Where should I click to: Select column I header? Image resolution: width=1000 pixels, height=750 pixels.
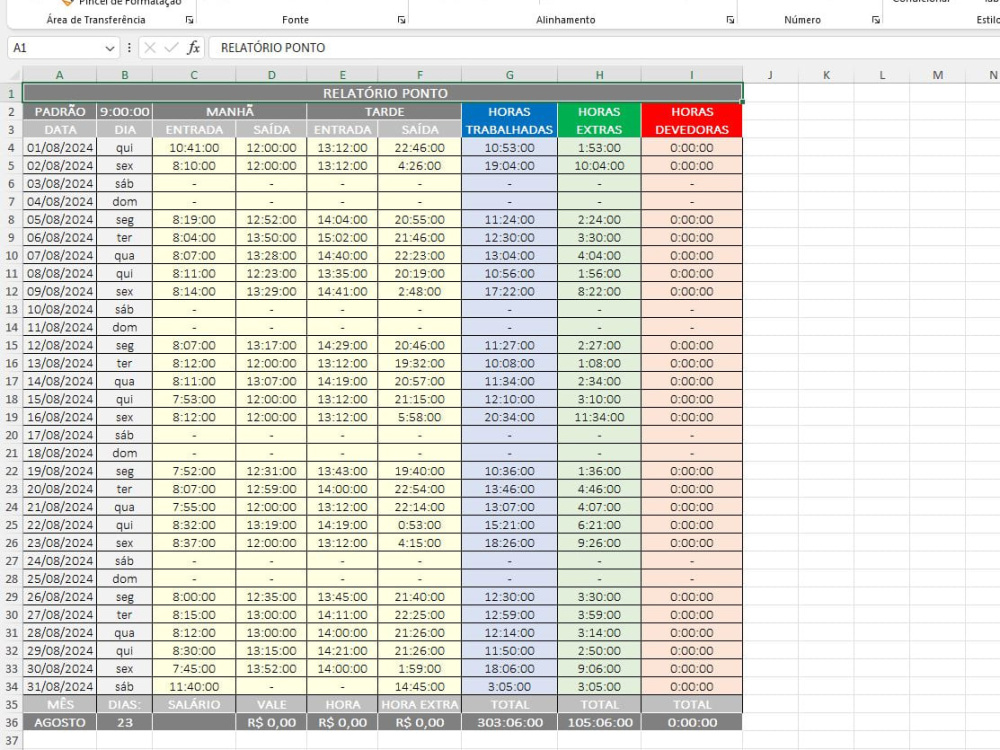pyautogui.click(x=691, y=75)
